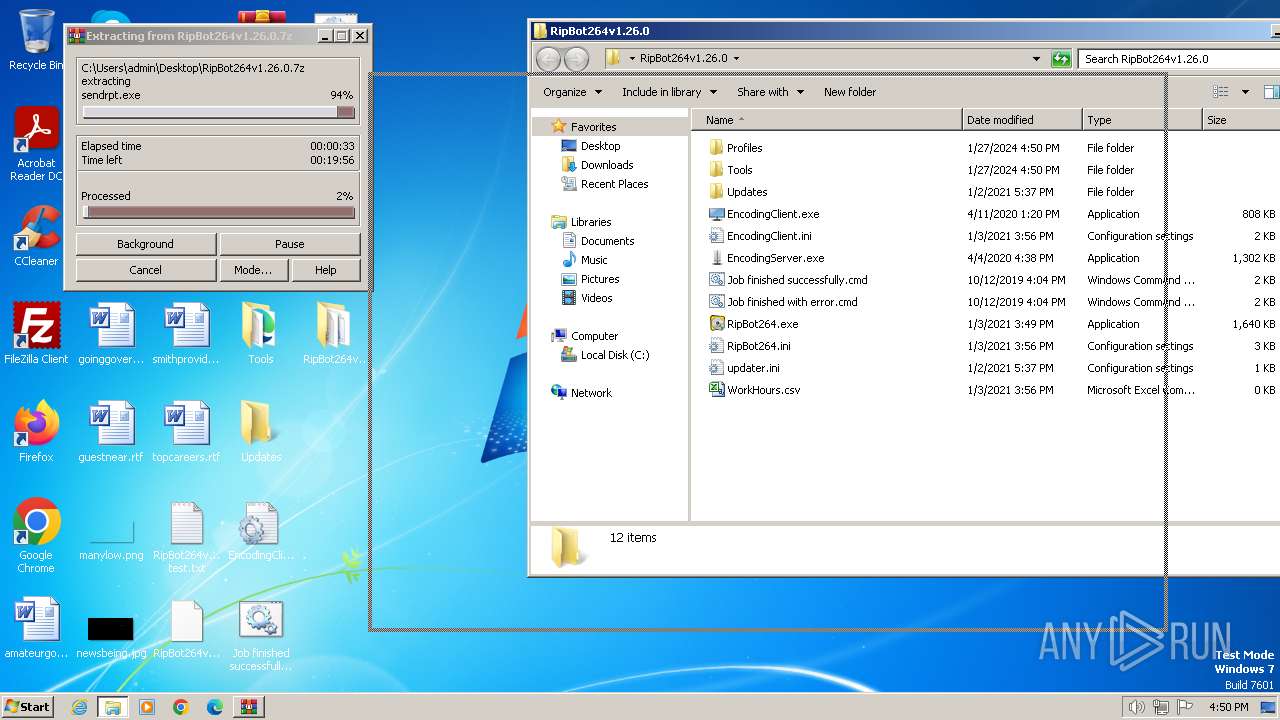Open Firefox desktop shortcut
Screen dimensions: 1280x720
click(36, 432)
